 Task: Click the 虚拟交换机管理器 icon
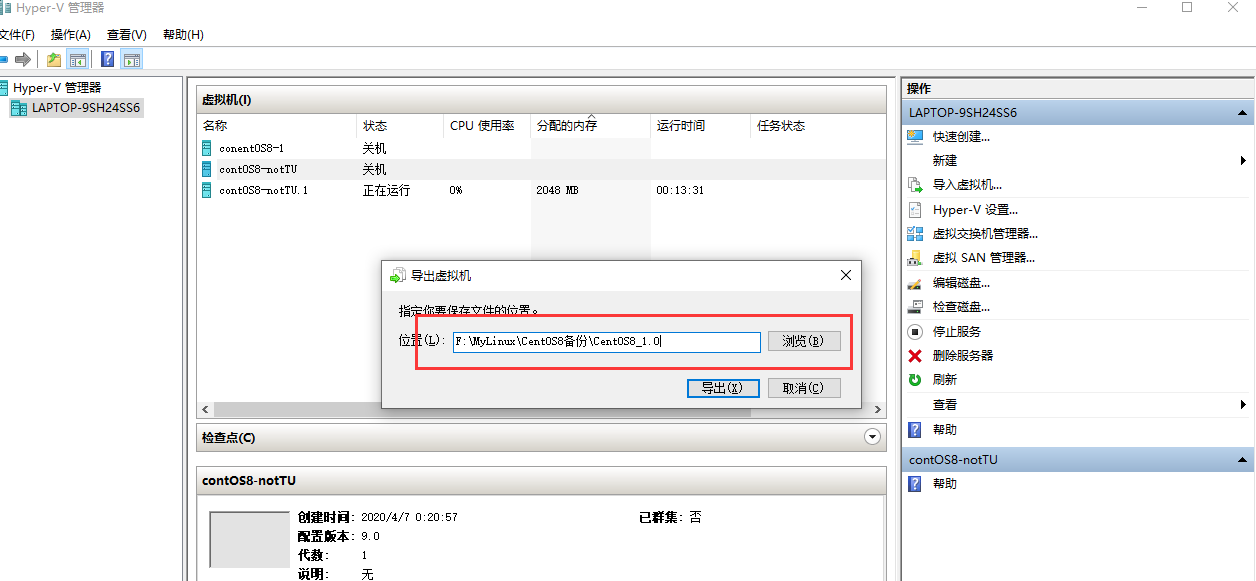click(x=915, y=234)
